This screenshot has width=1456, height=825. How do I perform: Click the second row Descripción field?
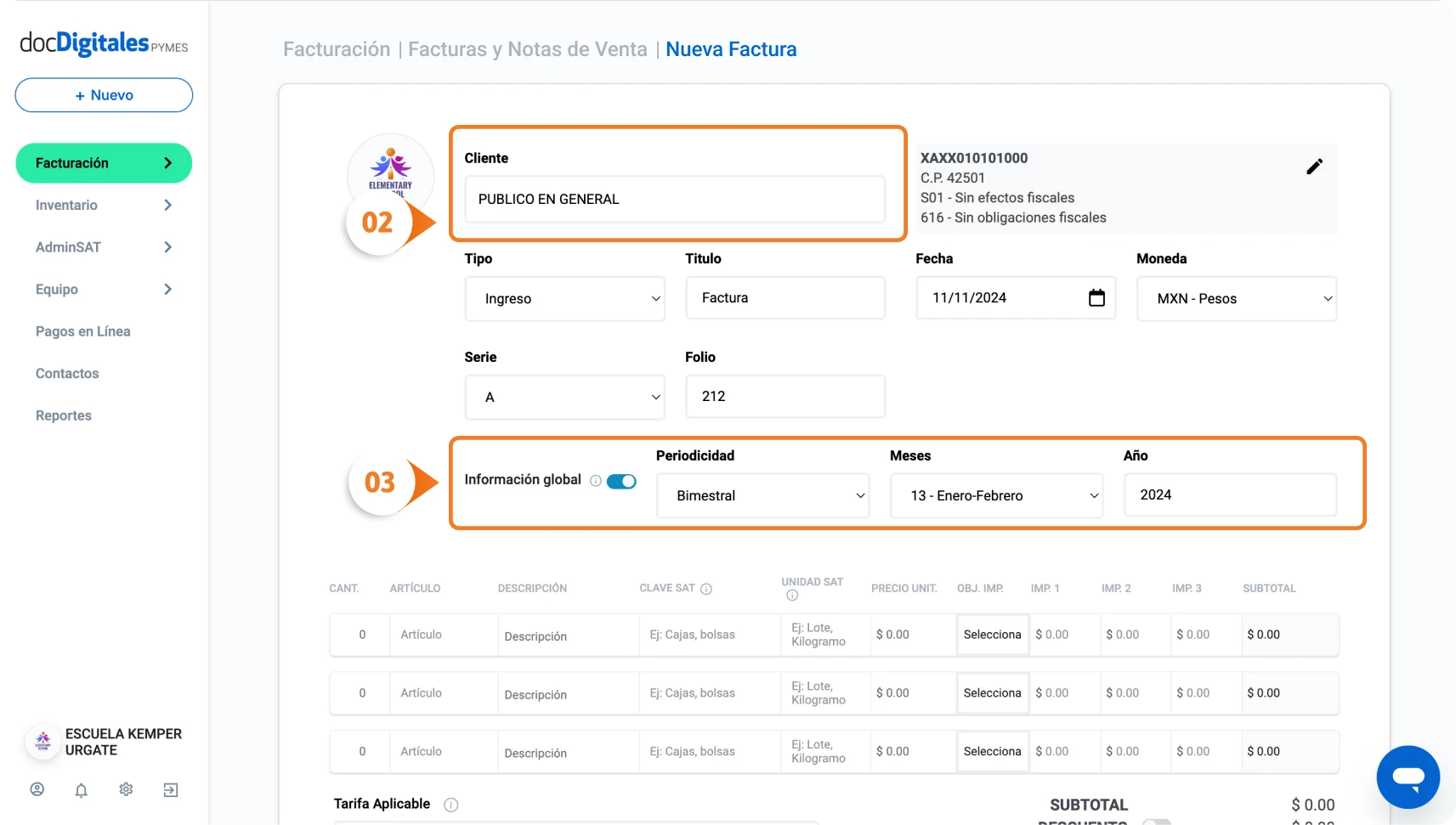[x=568, y=694]
